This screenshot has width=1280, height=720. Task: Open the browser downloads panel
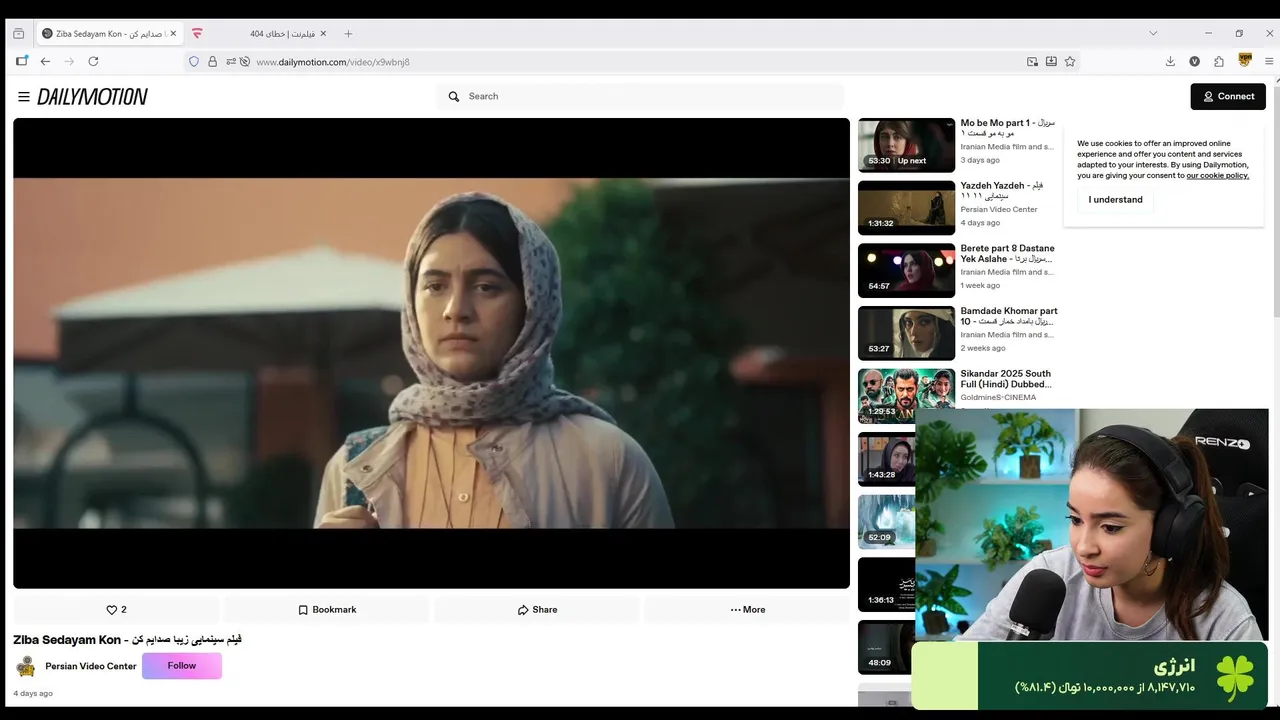pos(1170,62)
